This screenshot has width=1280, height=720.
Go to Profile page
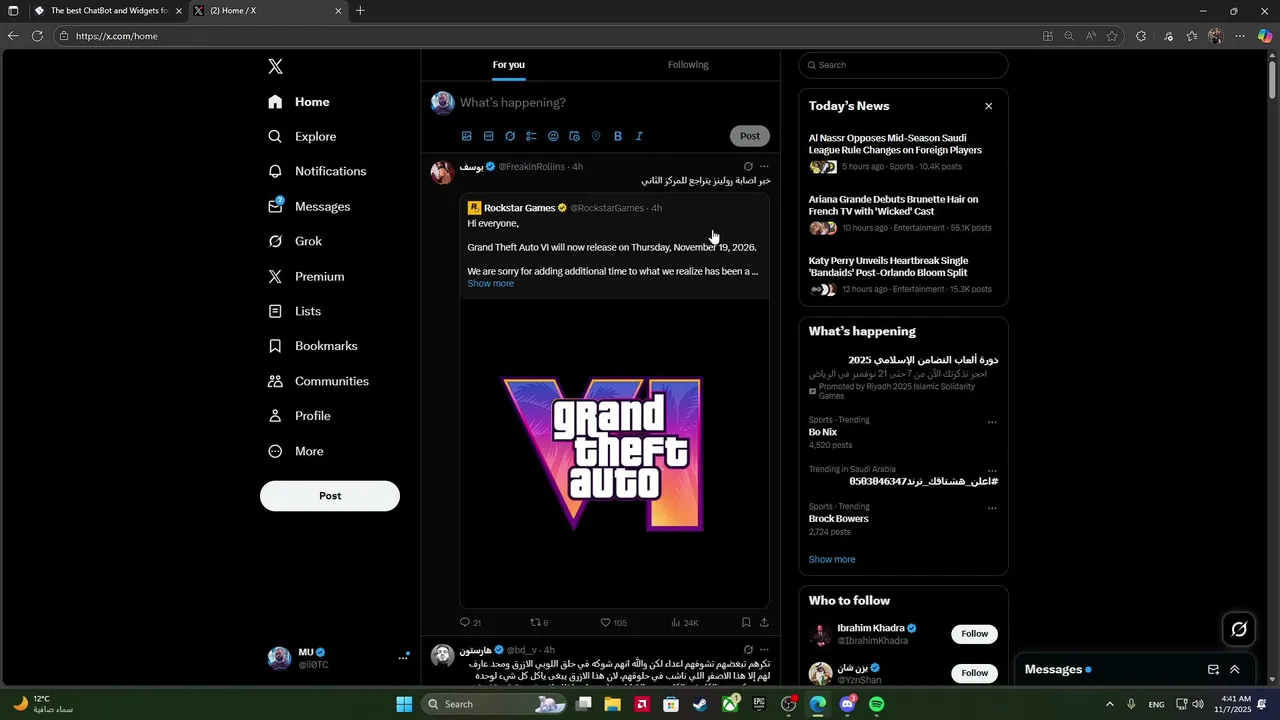pos(299,416)
